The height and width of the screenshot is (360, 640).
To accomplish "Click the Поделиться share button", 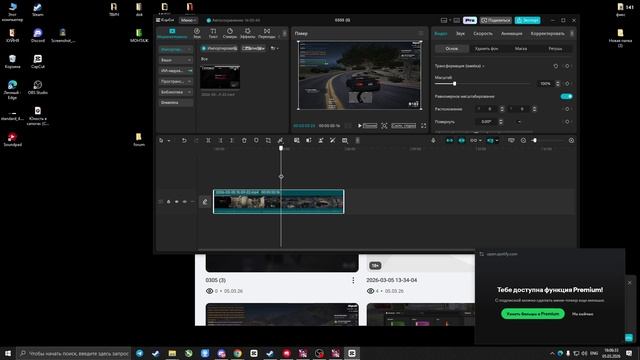I will pos(496,20).
